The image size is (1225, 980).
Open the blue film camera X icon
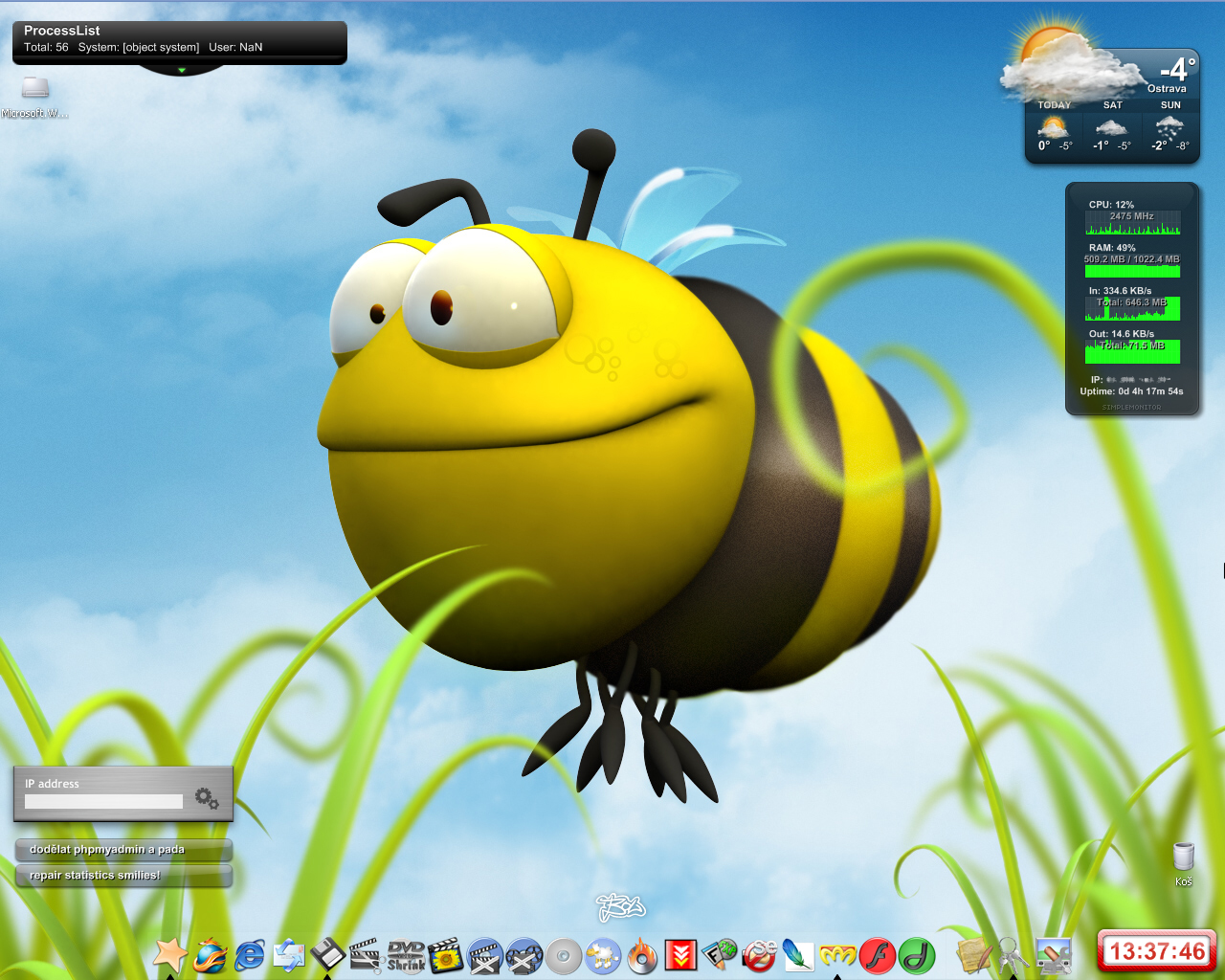524,955
